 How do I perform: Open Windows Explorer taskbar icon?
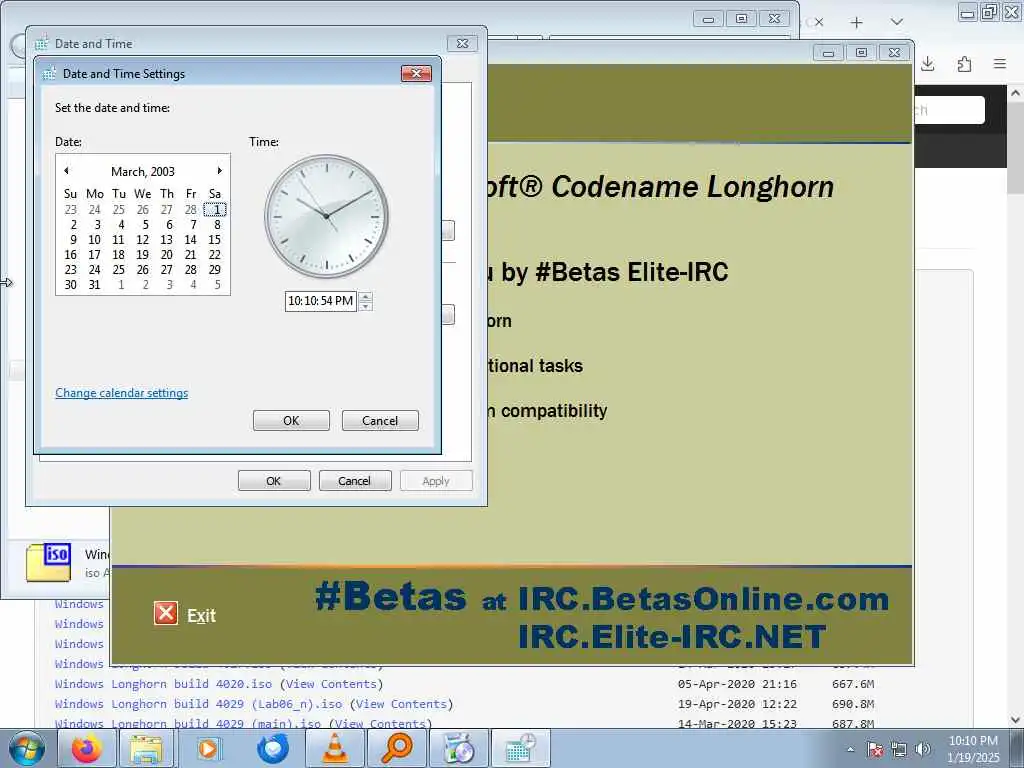tap(146, 748)
